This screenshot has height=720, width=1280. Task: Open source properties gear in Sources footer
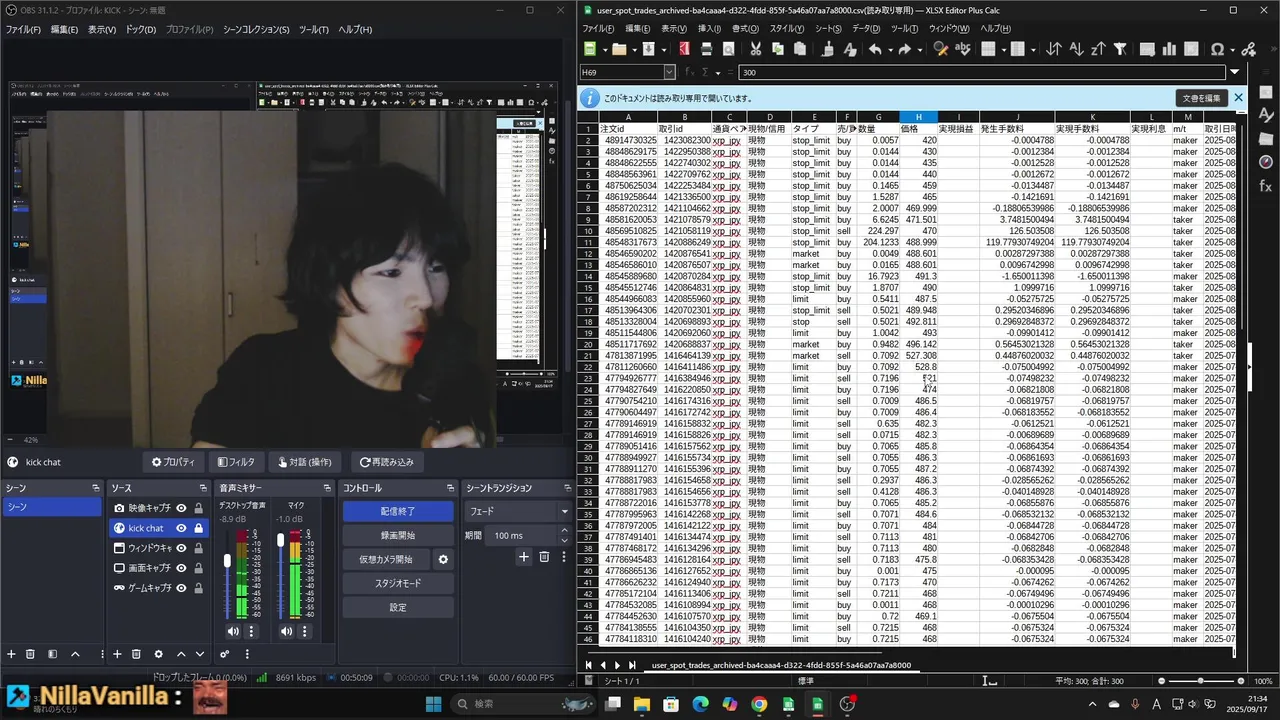click(x=158, y=654)
